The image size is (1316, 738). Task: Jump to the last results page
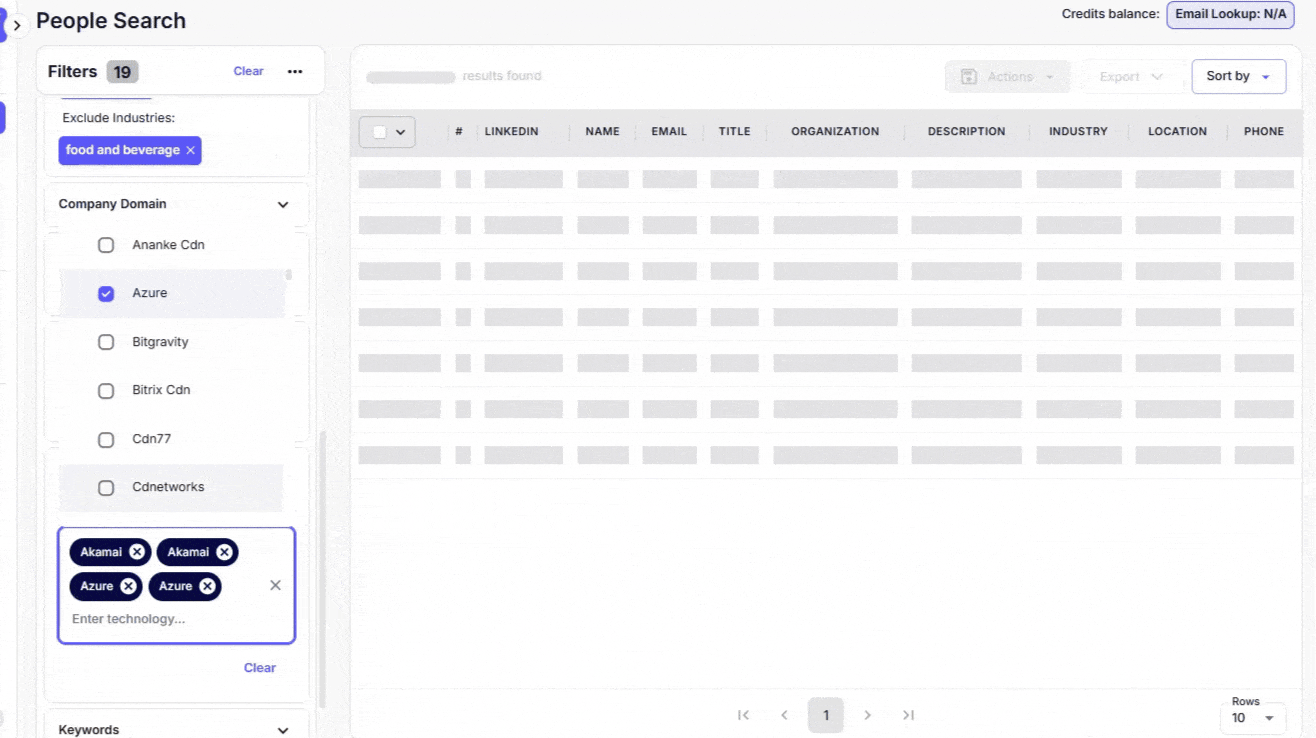[908, 715]
